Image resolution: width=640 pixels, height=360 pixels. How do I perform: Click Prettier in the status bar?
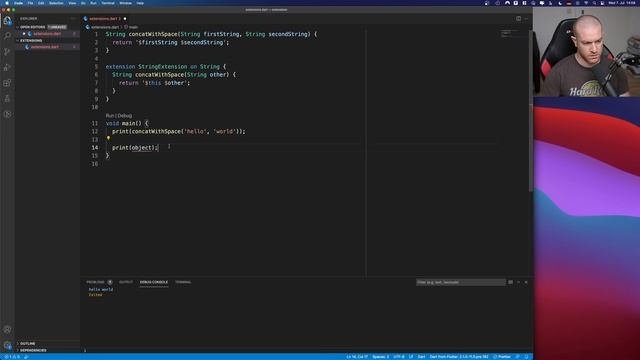[x=502, y=357]
